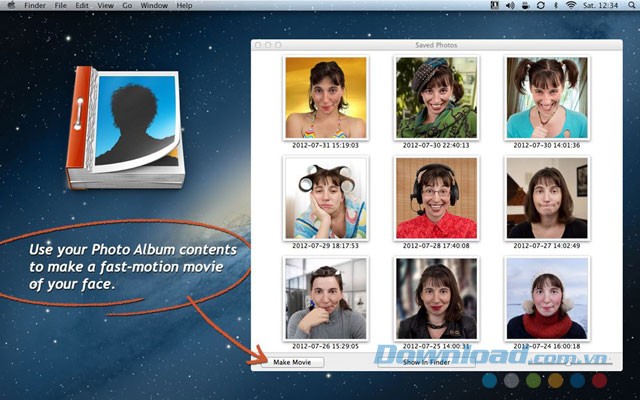The image size is (640, 400).
Task: Click the Saved Photos window title
Action: coord(436,45)
